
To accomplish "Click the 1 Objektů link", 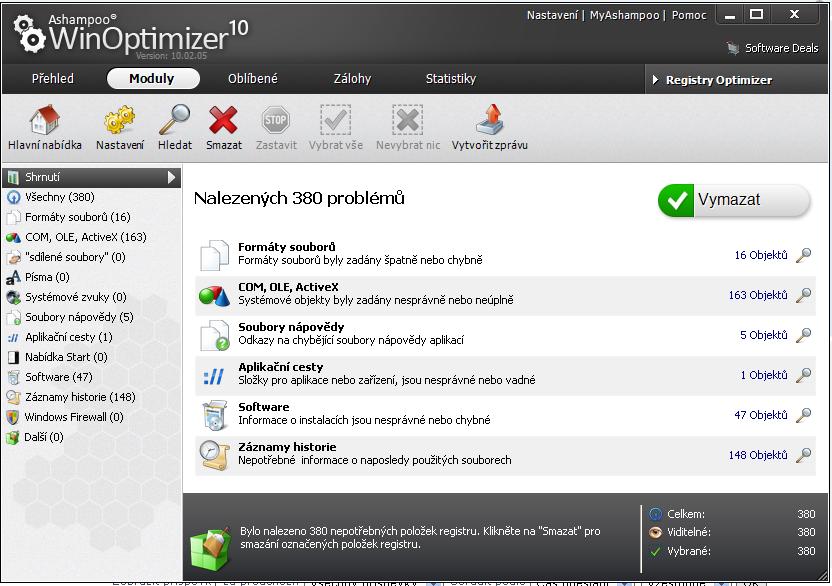I will tap(764, 375).
